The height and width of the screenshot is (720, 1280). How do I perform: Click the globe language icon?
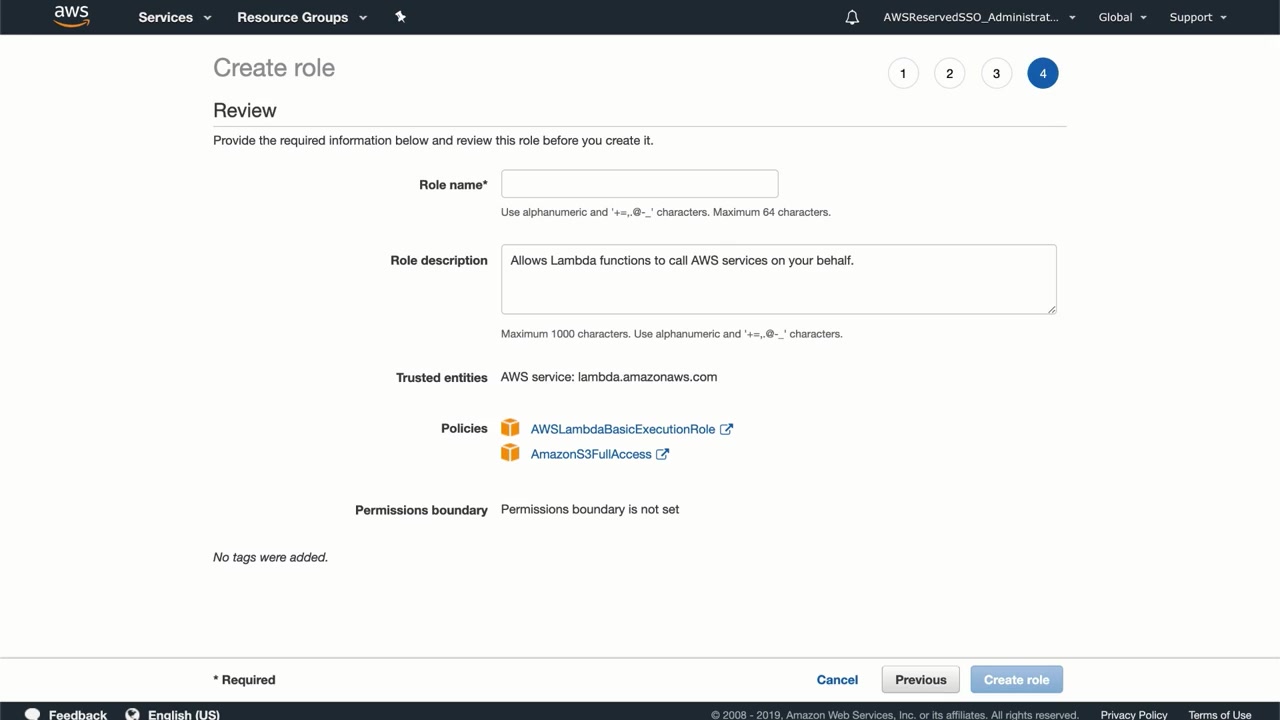pos(132,714)
